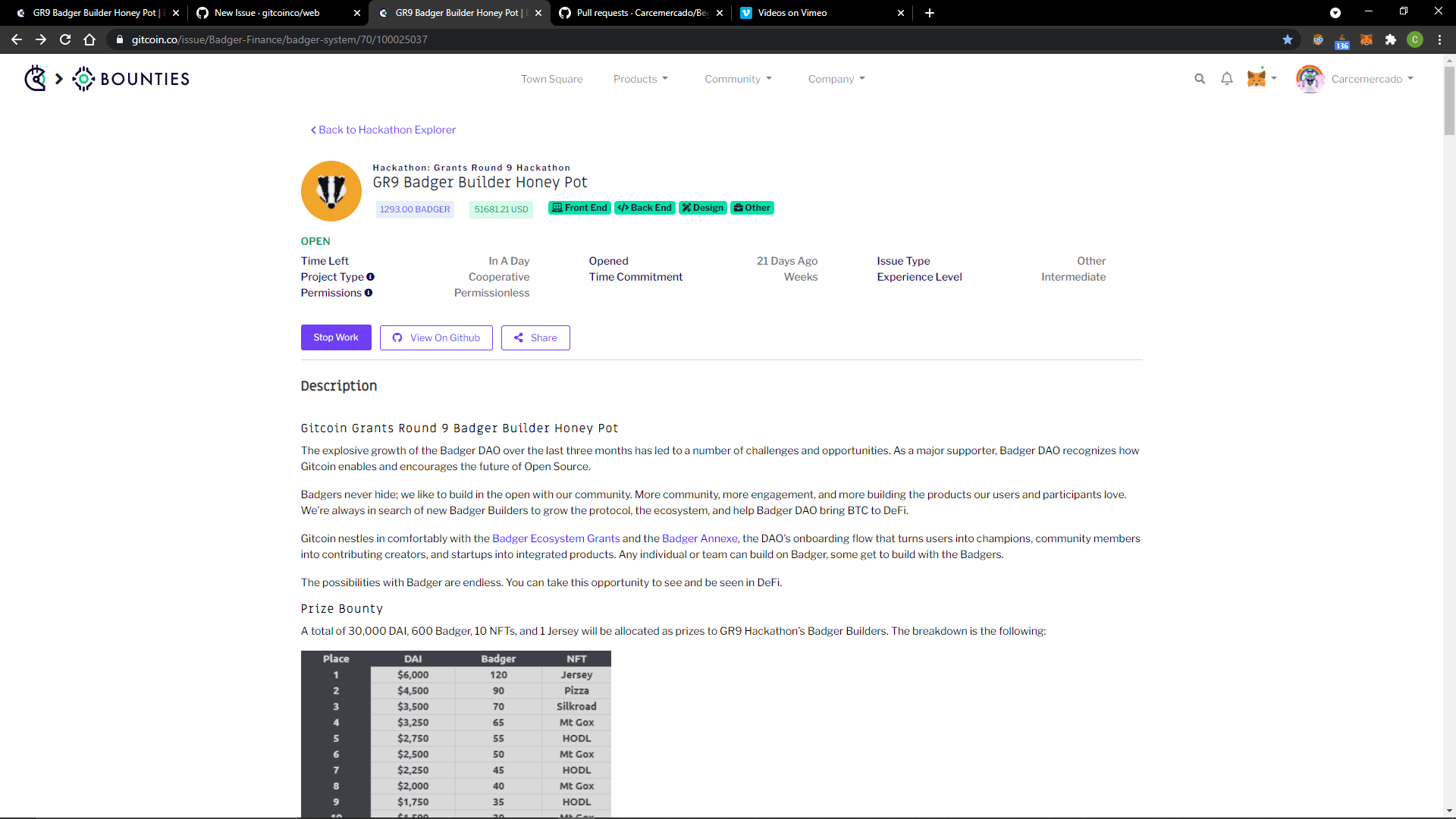Click the Back End tag
The image size is (1456, 819).
[x=645, y=208]
